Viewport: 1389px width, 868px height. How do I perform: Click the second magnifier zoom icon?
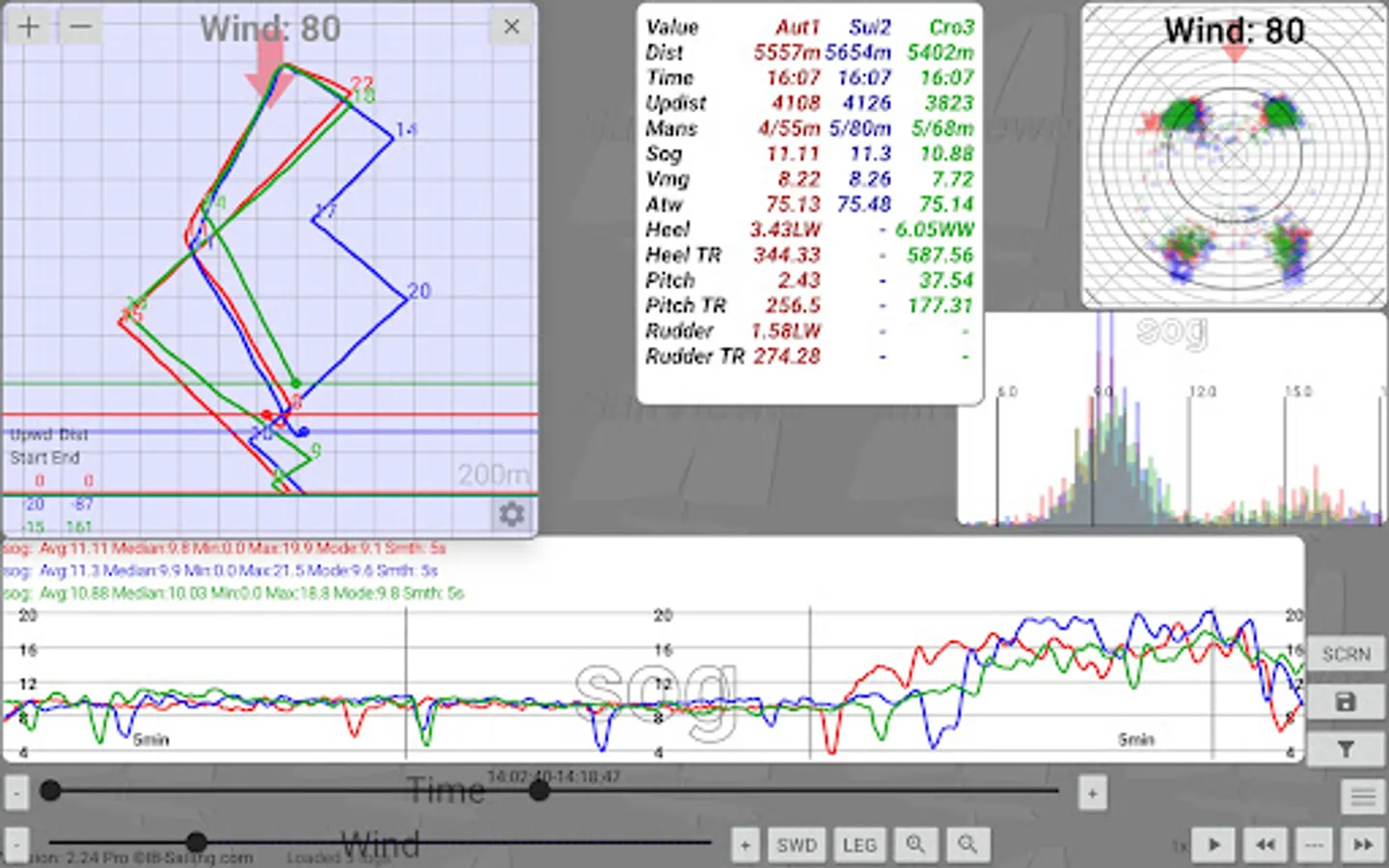(x=967, y=845)
